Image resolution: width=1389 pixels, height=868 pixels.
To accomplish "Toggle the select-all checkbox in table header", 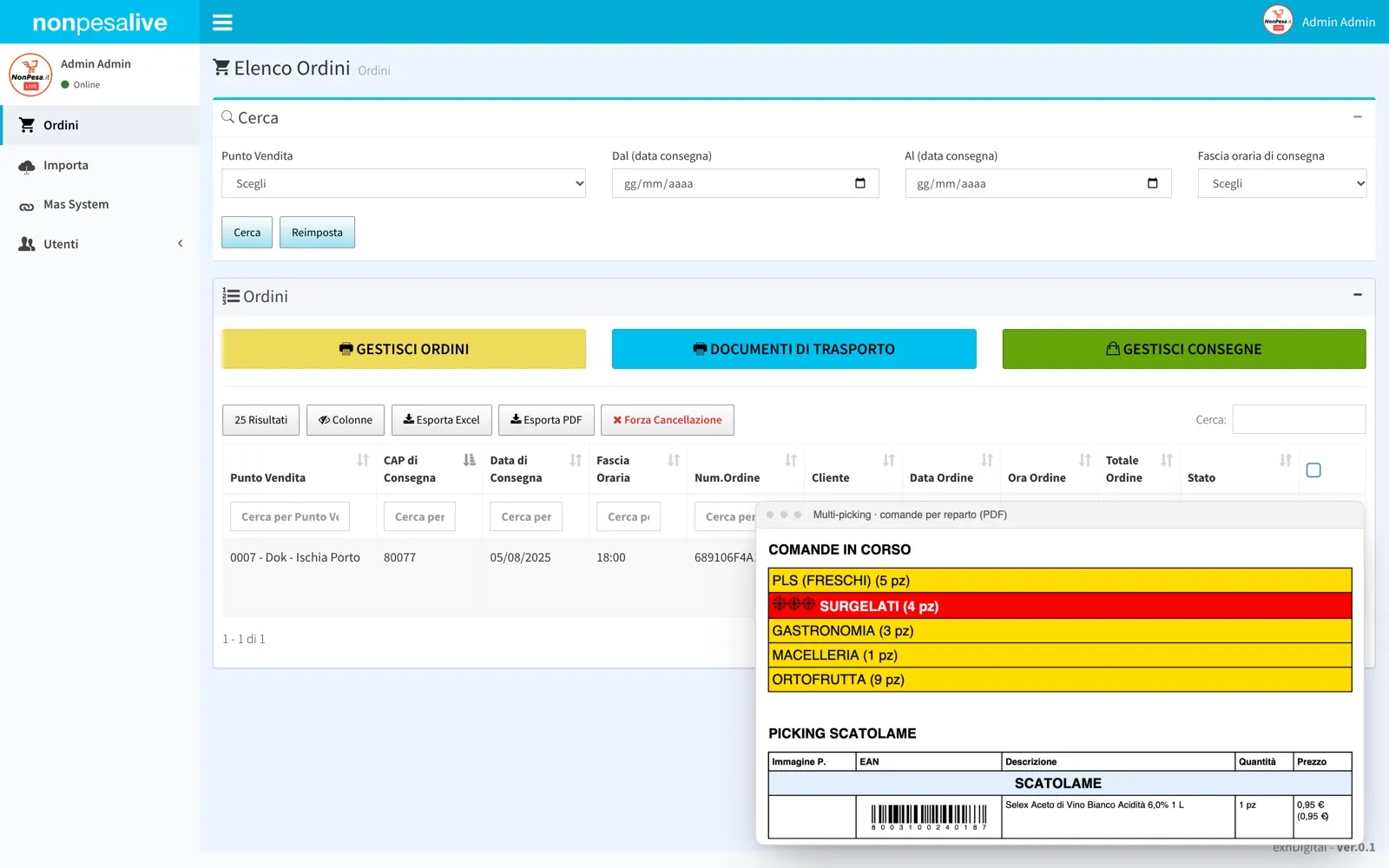I will tap(1313, 470).
